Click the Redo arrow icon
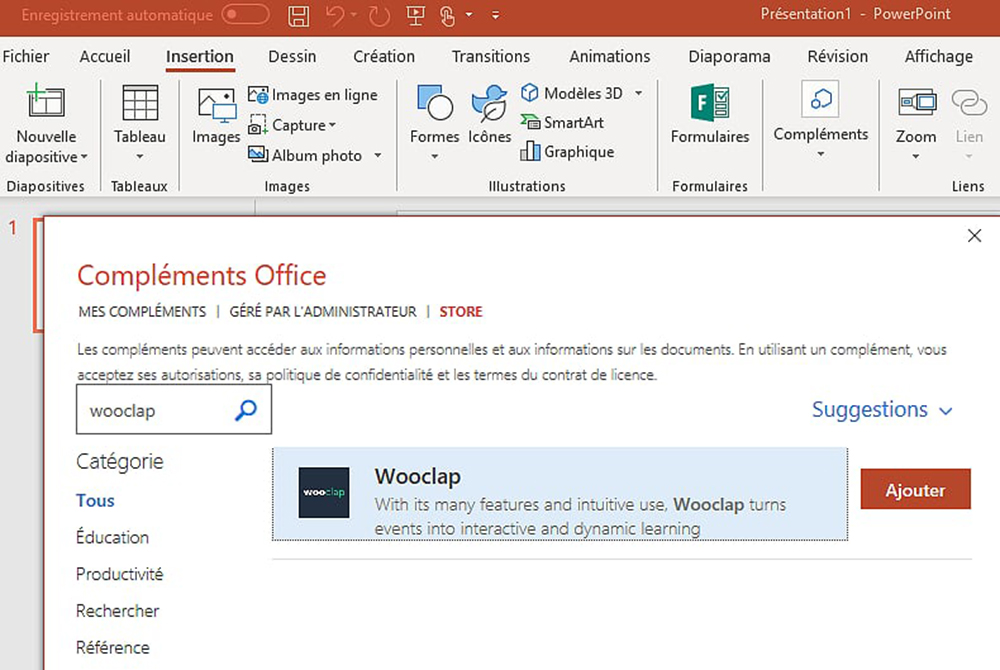The height and width of the screenshot is (670, 1000). coord(379,16)
